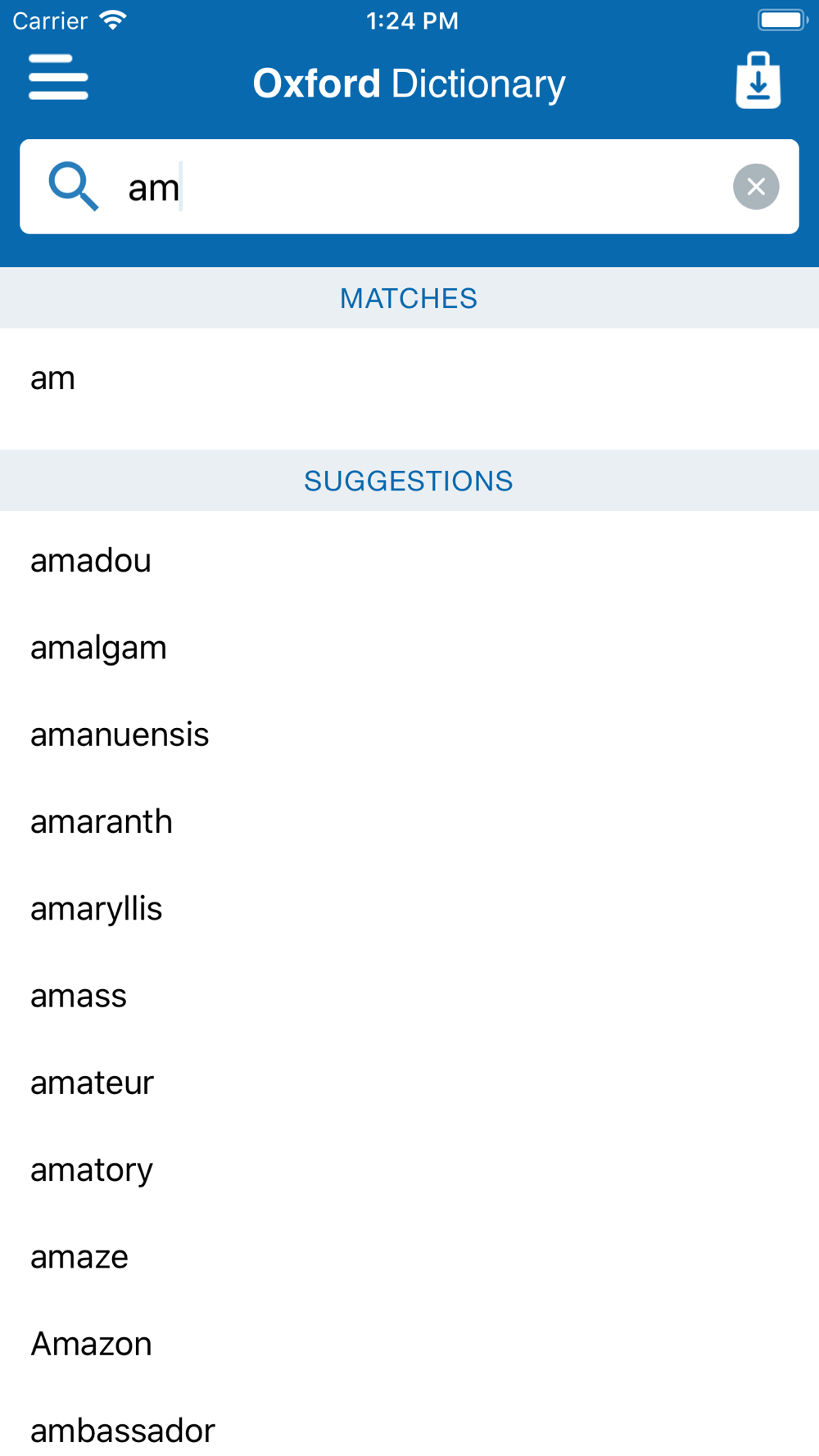Tap the MATCHES section header
Image resolution: width=819 pixels, height=1456 pixels.
[409, 298]
